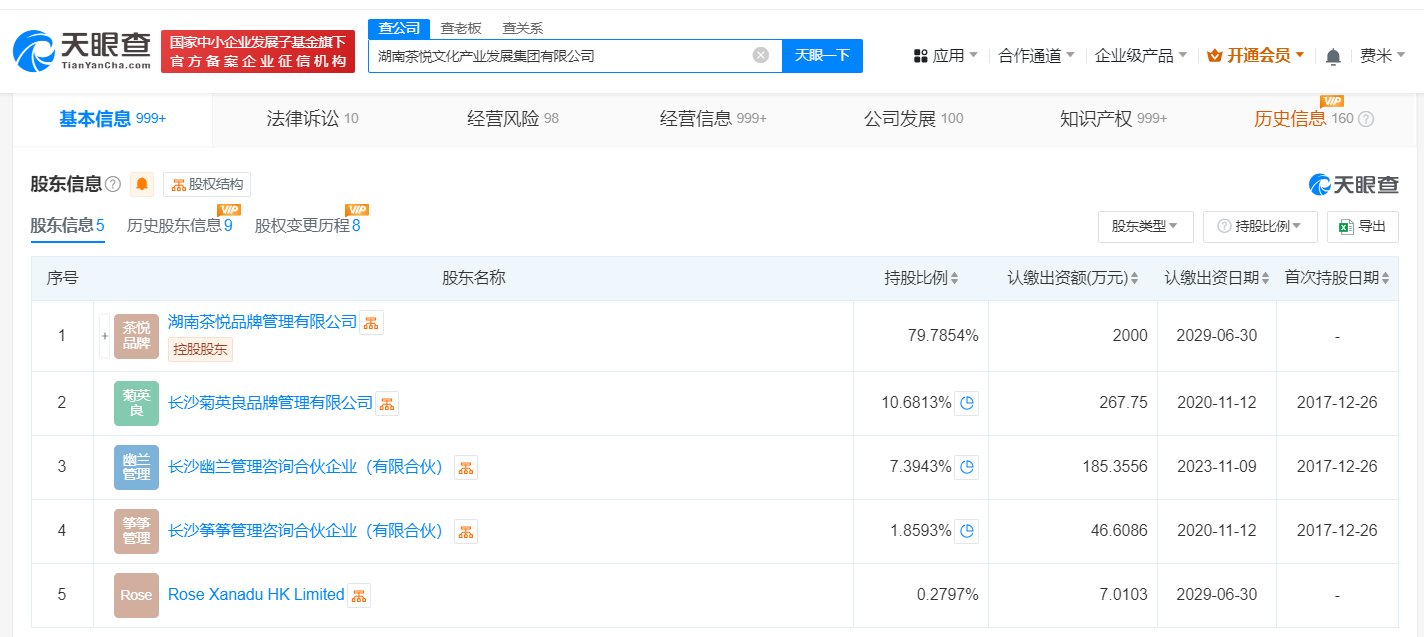
Task: Open the 长沙菊英良品牌管理有限公司 shareholder link
Action: pyautogui.click(x=273, y=403)
